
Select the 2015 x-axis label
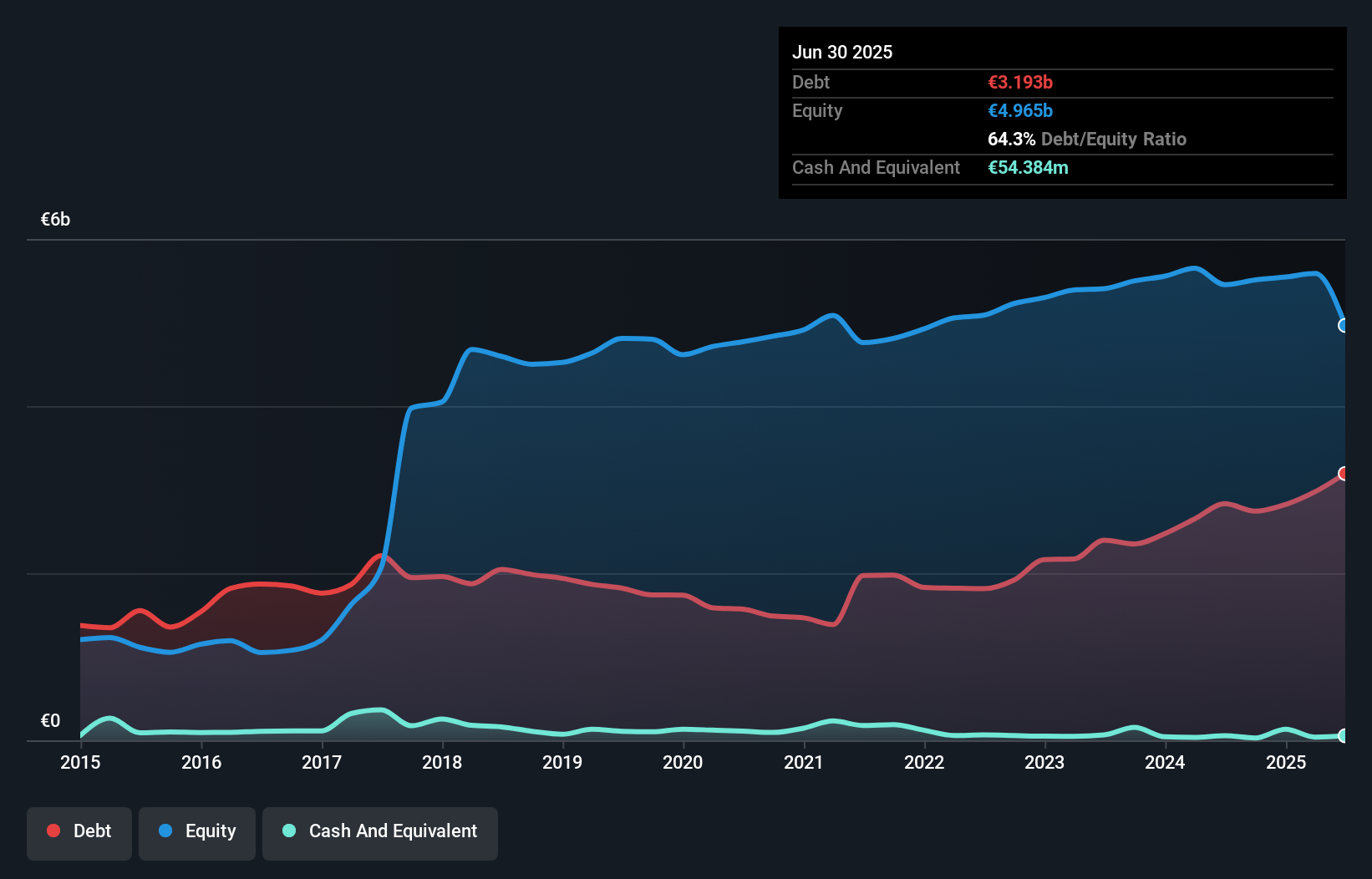pos(80,762)
